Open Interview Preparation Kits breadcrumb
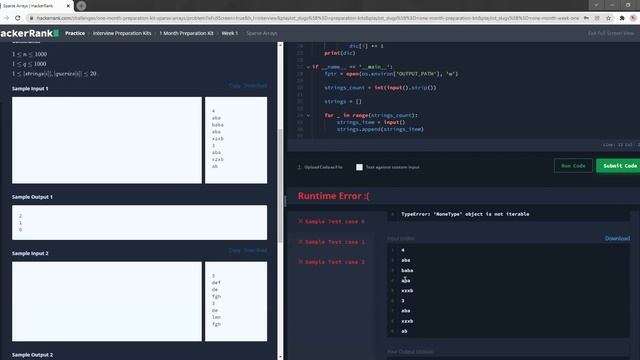This screenshot has width=640, height=360. tap(122, 33)
